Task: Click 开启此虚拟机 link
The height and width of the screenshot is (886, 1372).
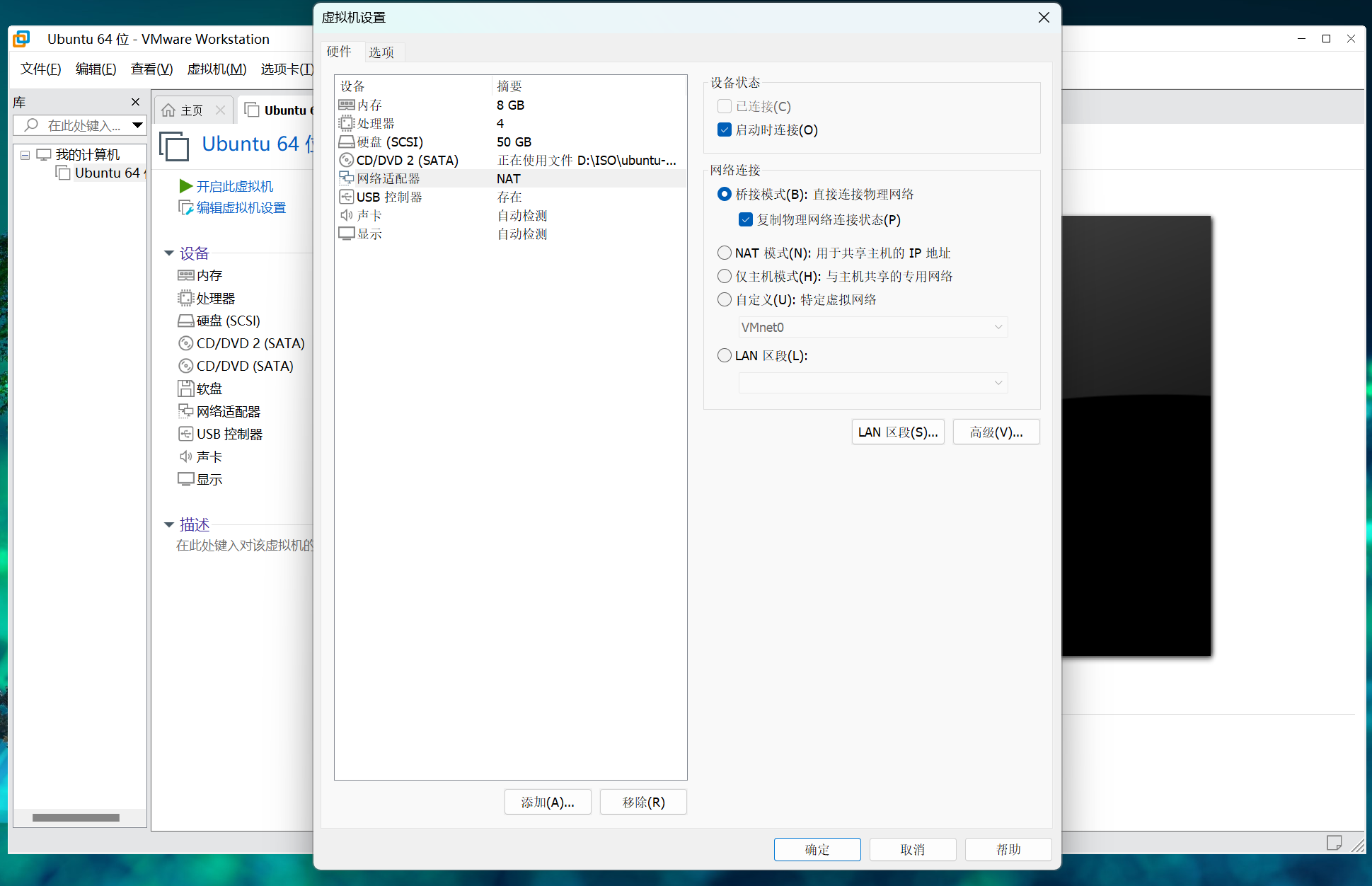Action: (x=235, y=186)
